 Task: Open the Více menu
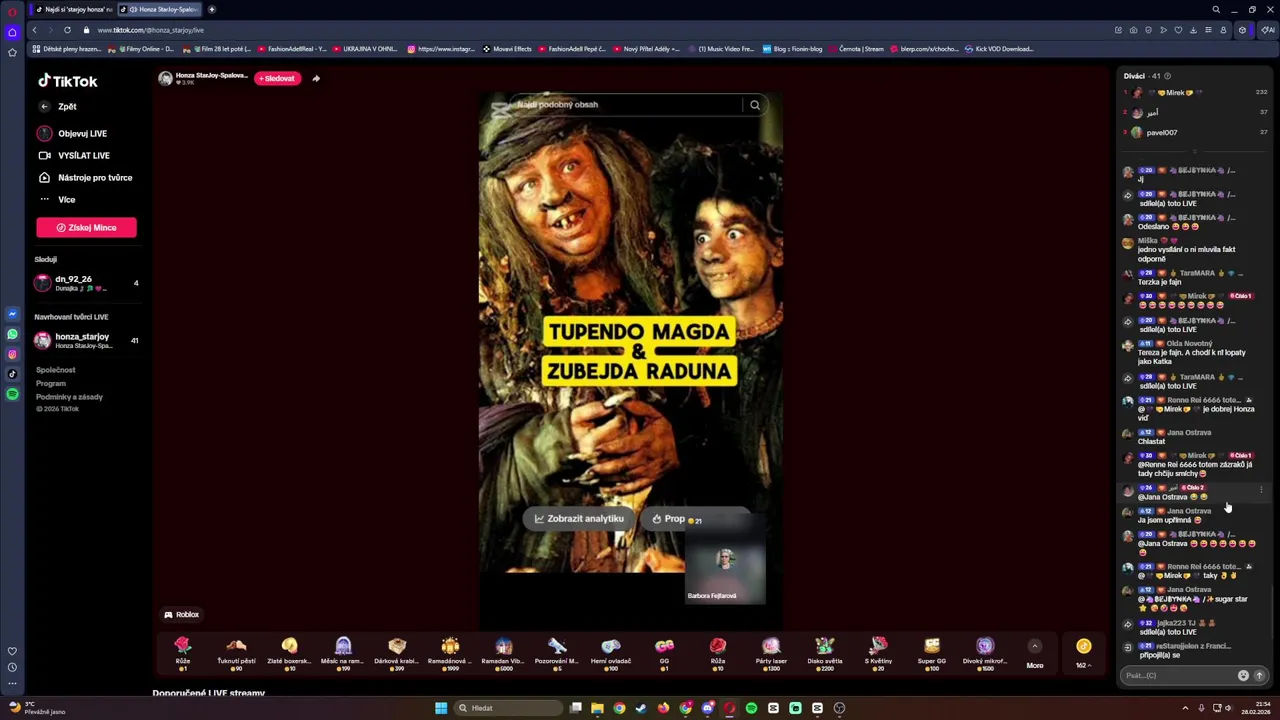click(x=58, y=199)
